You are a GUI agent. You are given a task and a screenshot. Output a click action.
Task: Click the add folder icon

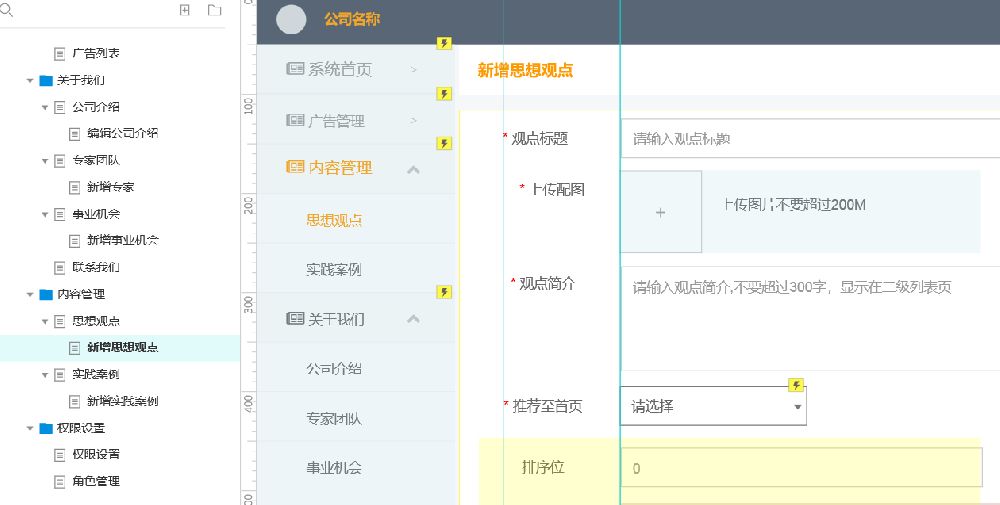tap(214, 10)
